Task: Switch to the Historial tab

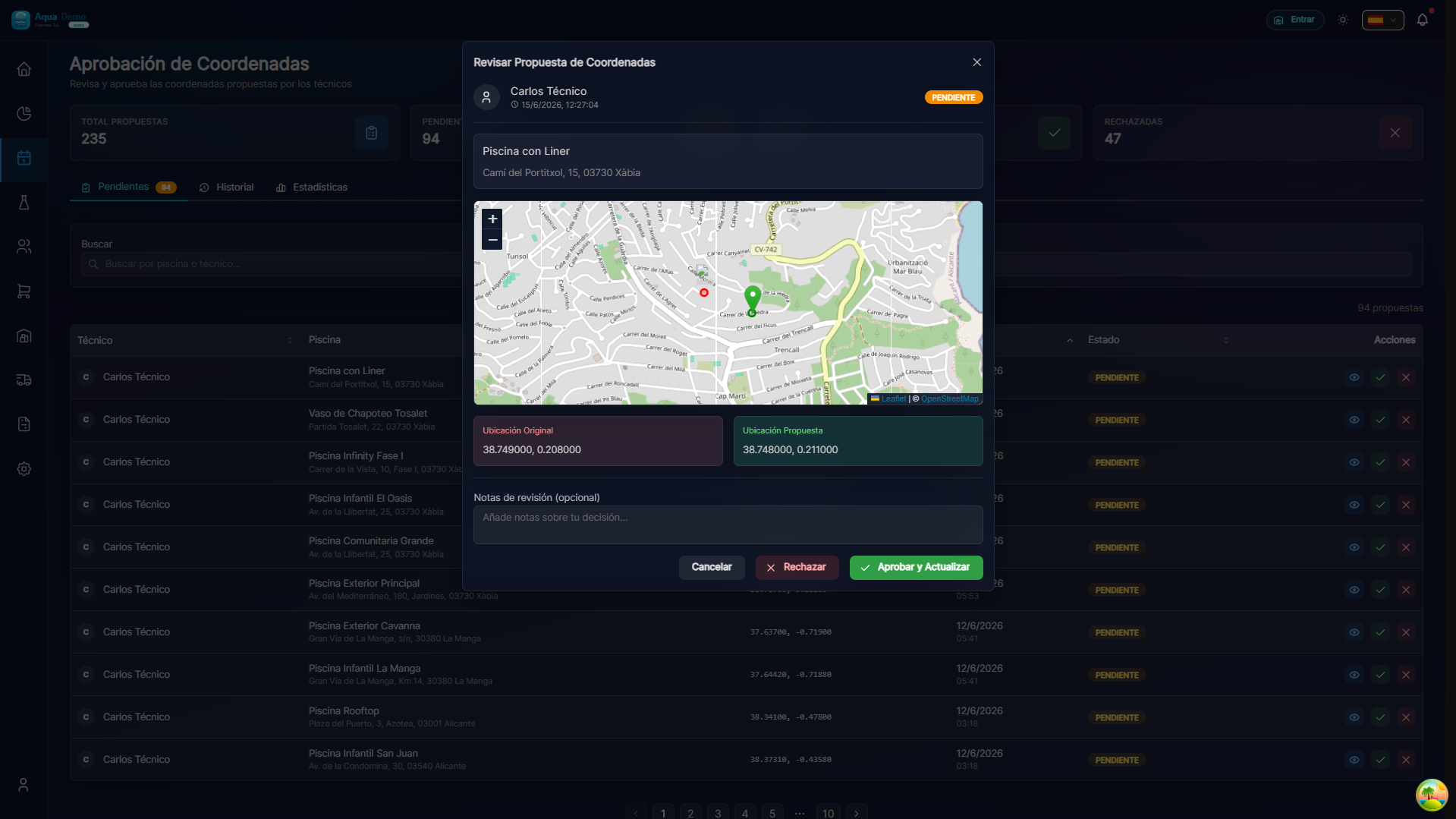Action: (226, 187)
